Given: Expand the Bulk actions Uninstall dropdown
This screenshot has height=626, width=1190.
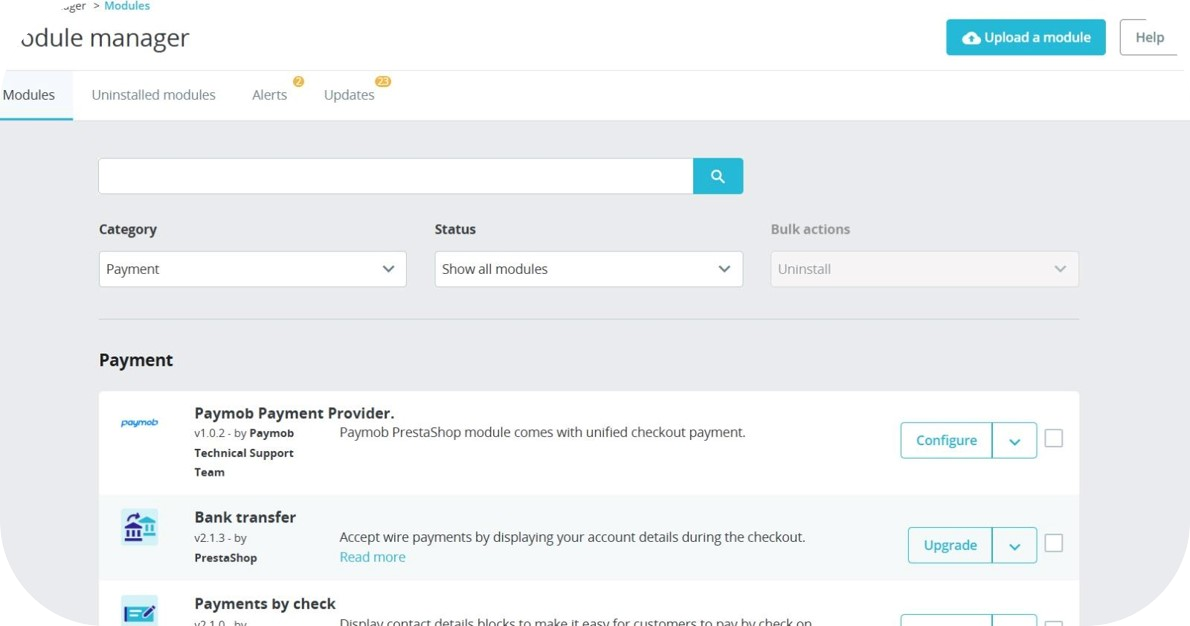Looking at the screenshot, I should coord(924,269).
